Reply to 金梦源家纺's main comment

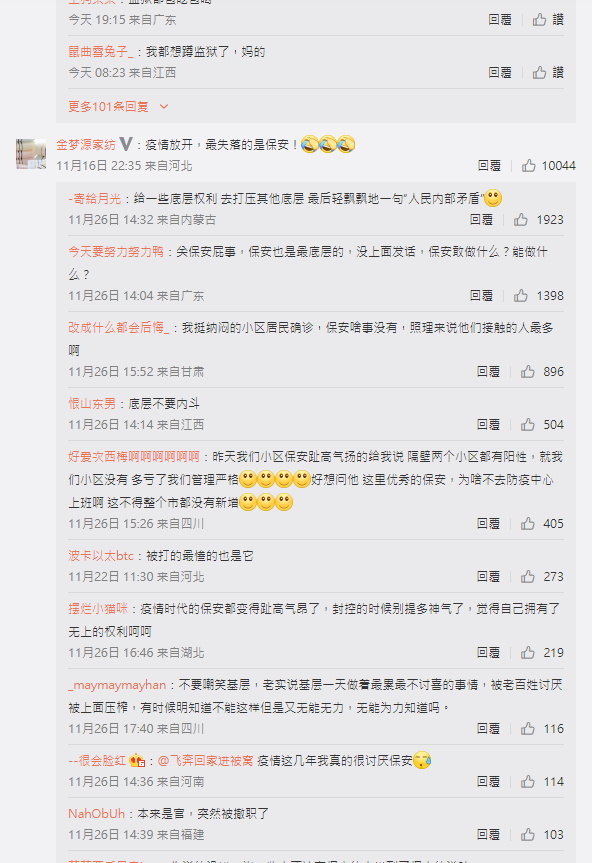point(489,166)
